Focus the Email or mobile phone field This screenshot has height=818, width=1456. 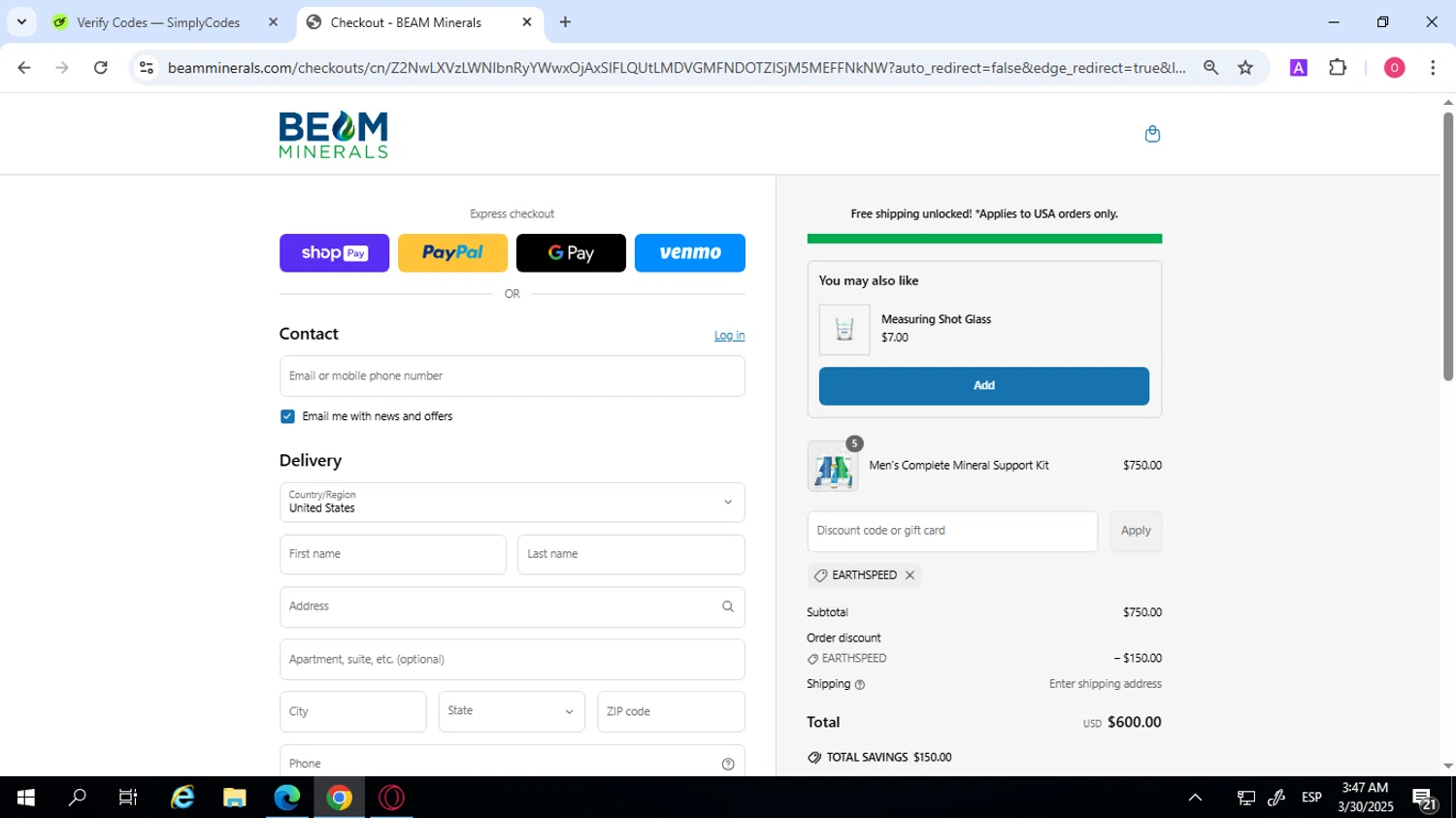point(512,376)
